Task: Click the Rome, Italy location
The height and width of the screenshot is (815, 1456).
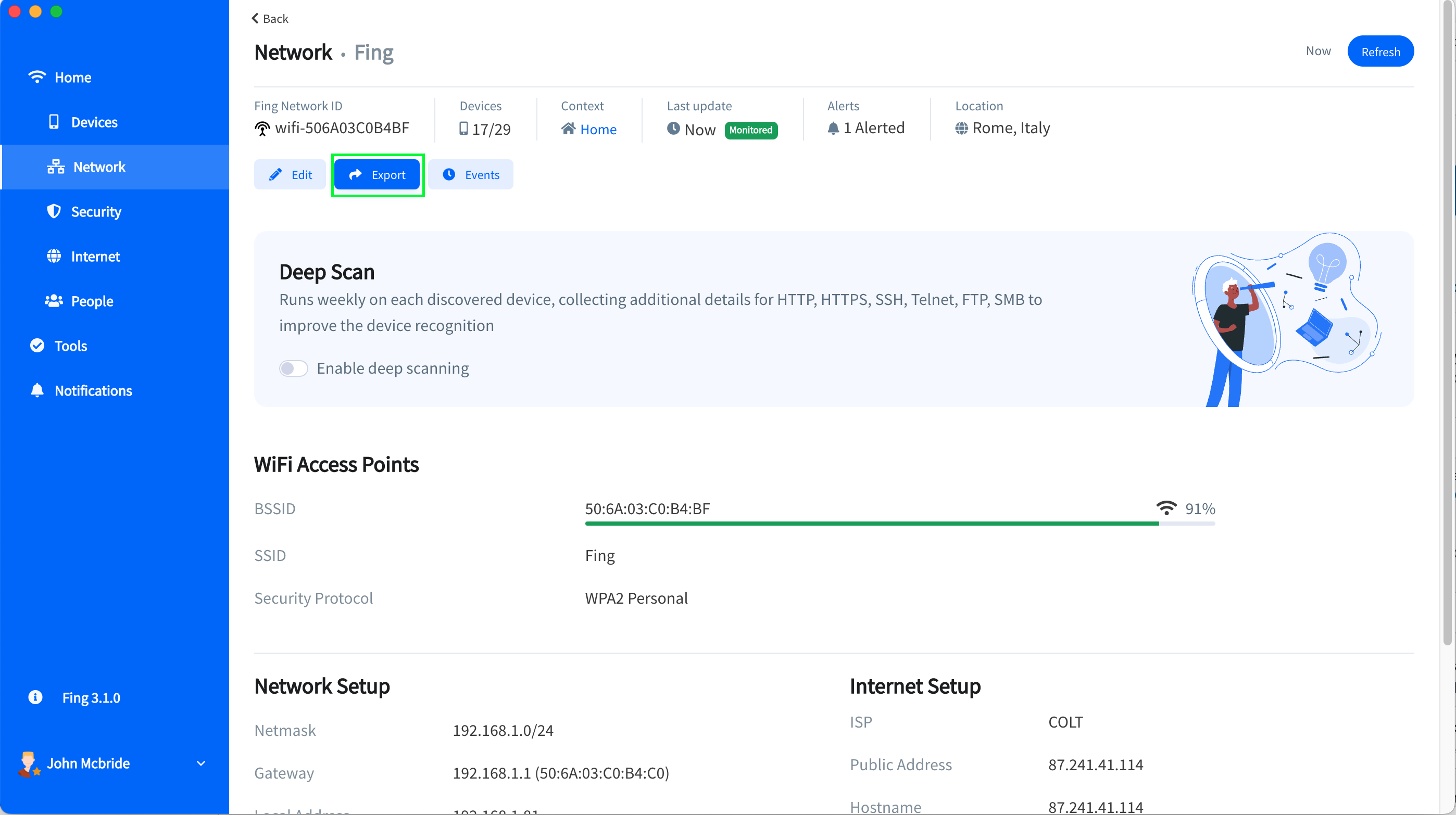Action: coord(1011,128)
